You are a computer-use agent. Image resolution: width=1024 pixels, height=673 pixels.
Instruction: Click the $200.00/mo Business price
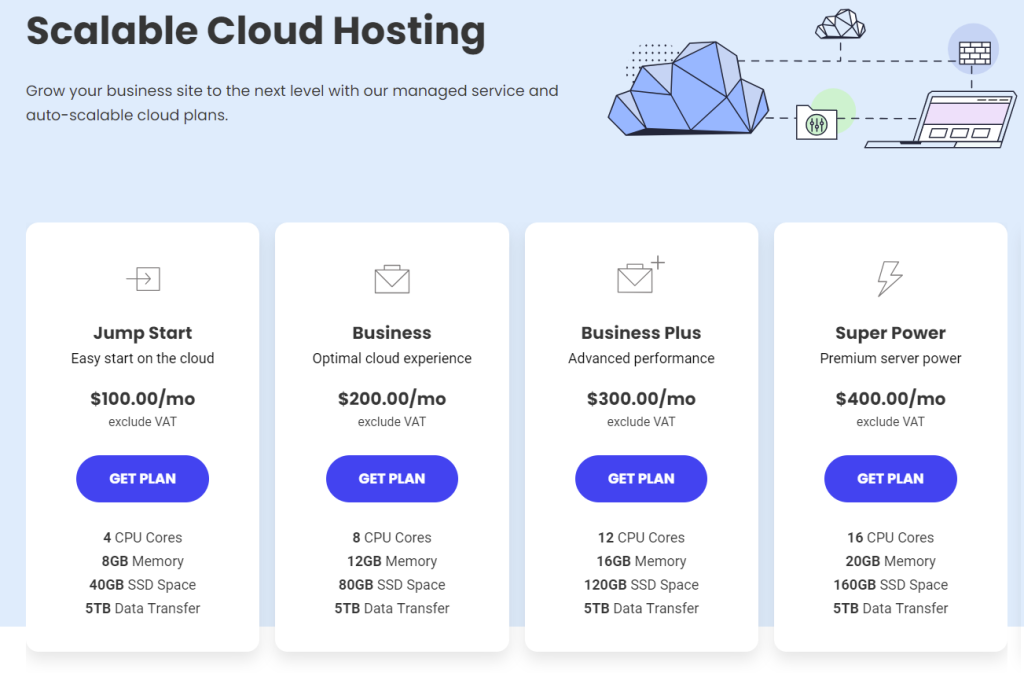pyautogui.click(x=392, y=399)
